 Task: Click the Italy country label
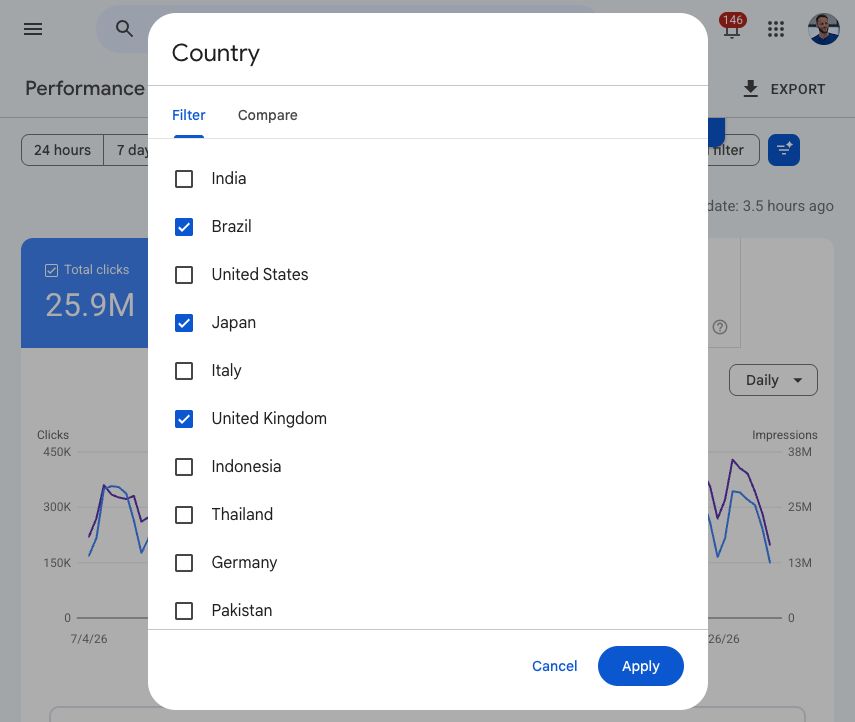coord(226,371)
